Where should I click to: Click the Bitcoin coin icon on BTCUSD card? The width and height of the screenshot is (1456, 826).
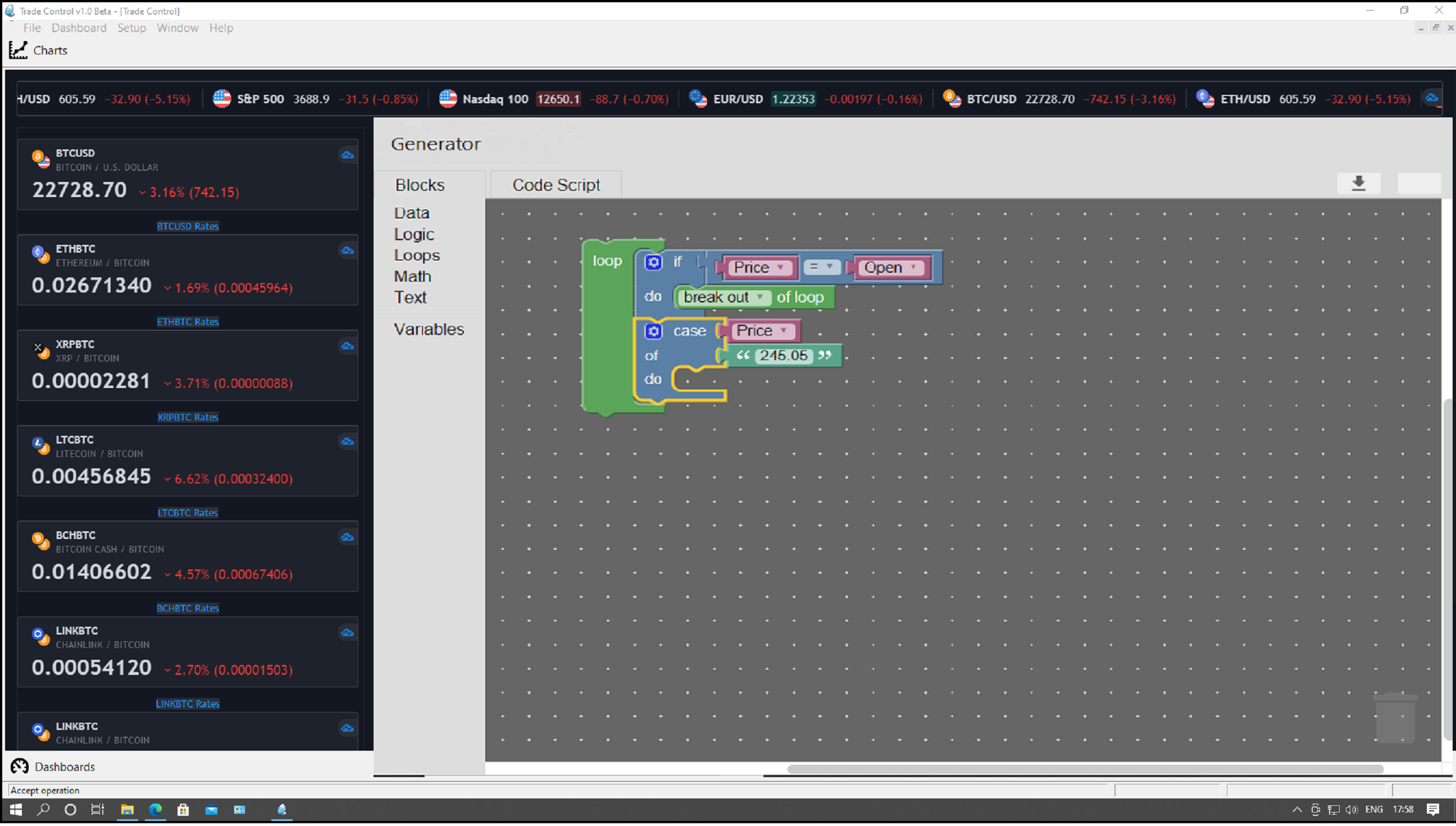coord(40,158)
